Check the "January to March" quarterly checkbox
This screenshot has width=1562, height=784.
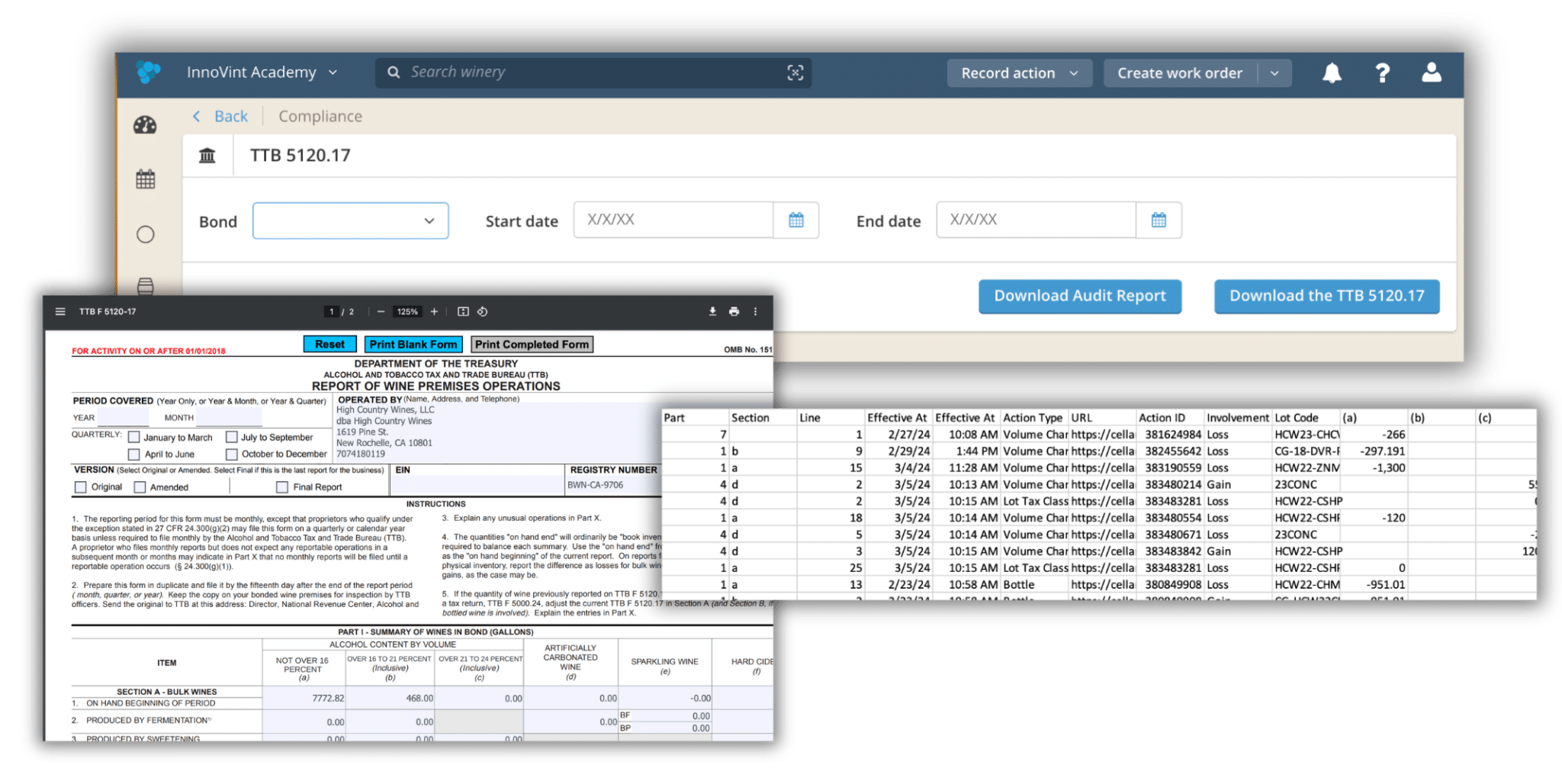[x=134, y=437]
